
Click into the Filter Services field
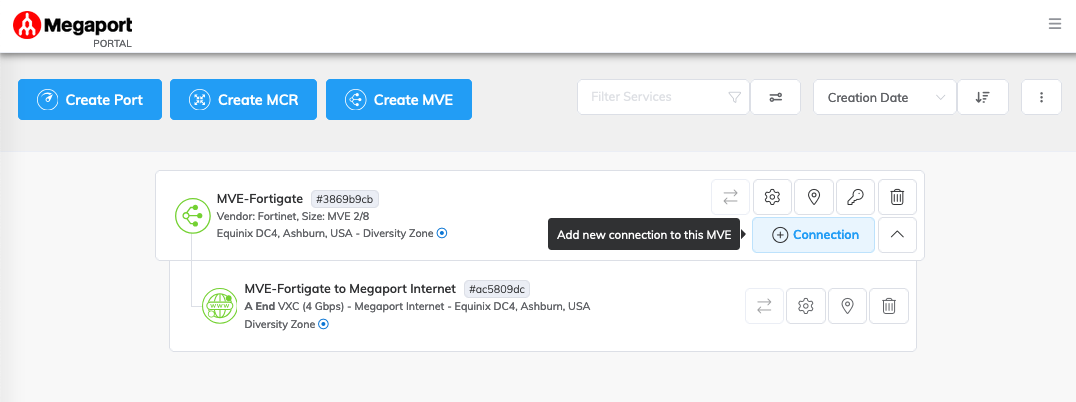coord(663,97)
